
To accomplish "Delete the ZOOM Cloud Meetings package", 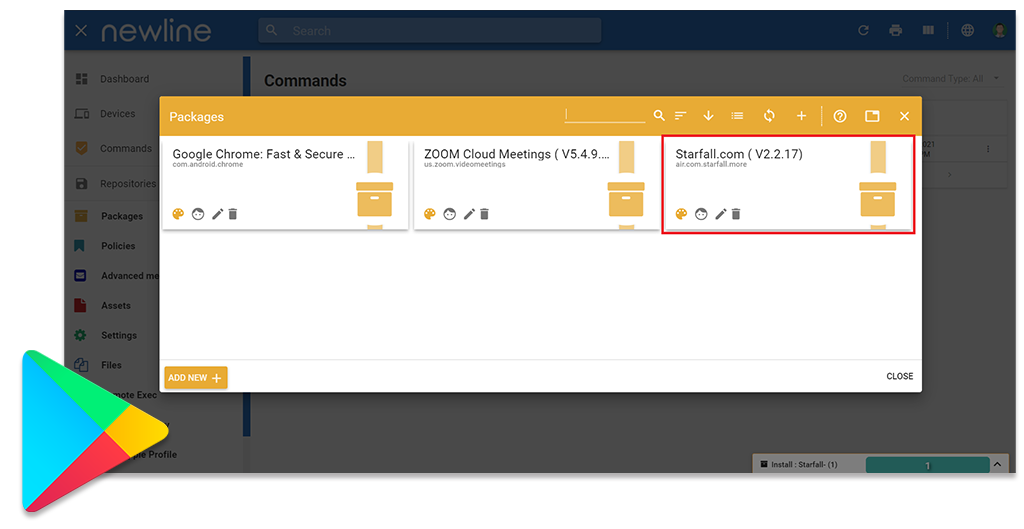I will click(x=484, y=214).
